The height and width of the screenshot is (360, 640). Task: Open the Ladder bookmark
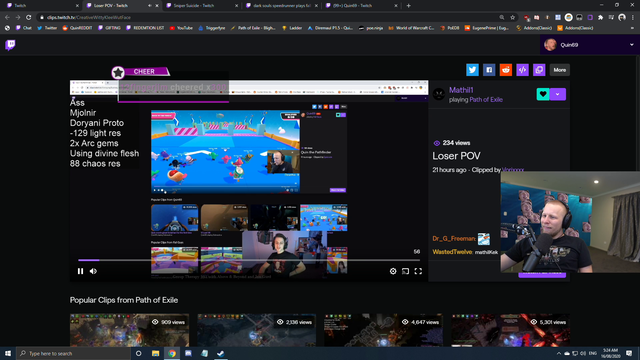(292, 28)
